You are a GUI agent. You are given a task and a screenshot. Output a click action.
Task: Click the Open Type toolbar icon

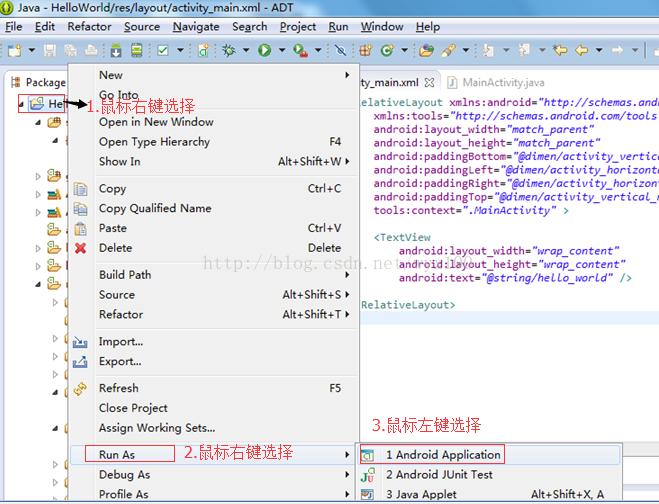[426, 50]
